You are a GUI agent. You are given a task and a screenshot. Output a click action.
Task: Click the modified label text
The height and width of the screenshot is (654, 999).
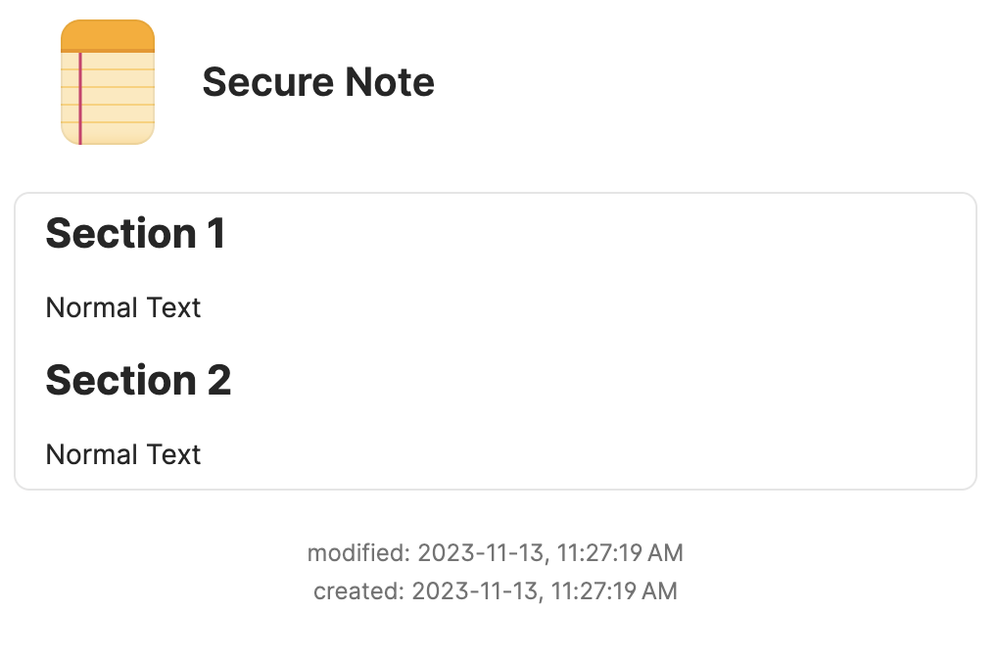coord(357,553)
